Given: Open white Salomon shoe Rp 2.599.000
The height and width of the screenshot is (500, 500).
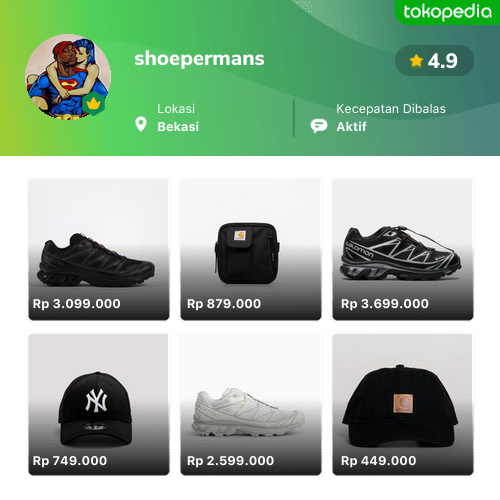Looking at the screenshot, I should (x=251, y=404).
